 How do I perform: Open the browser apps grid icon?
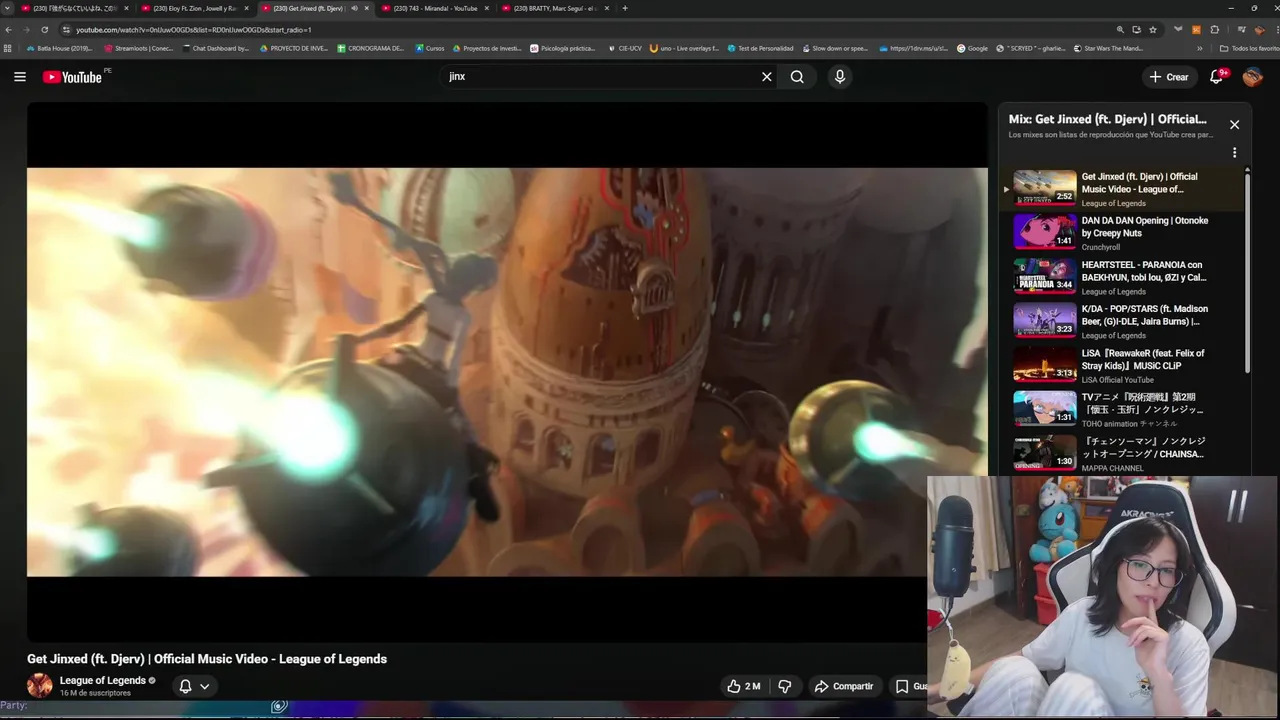click(9, 48)
